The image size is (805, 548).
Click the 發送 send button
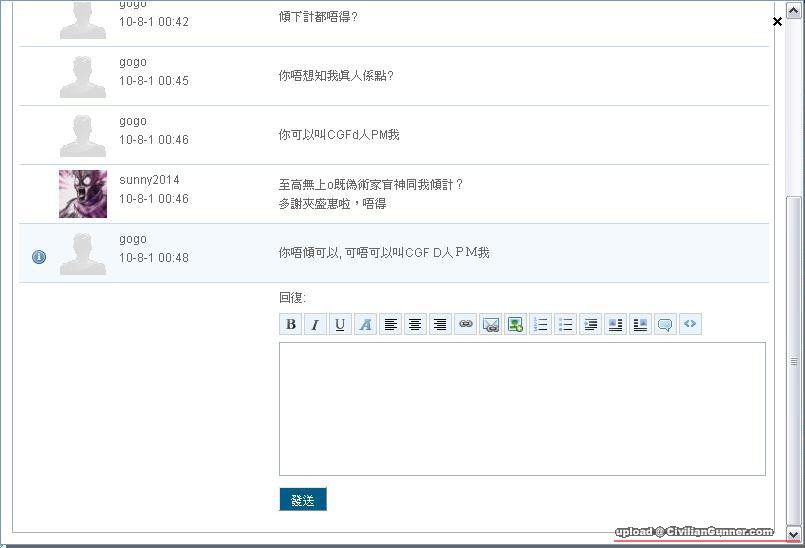(x=303, y=499)
